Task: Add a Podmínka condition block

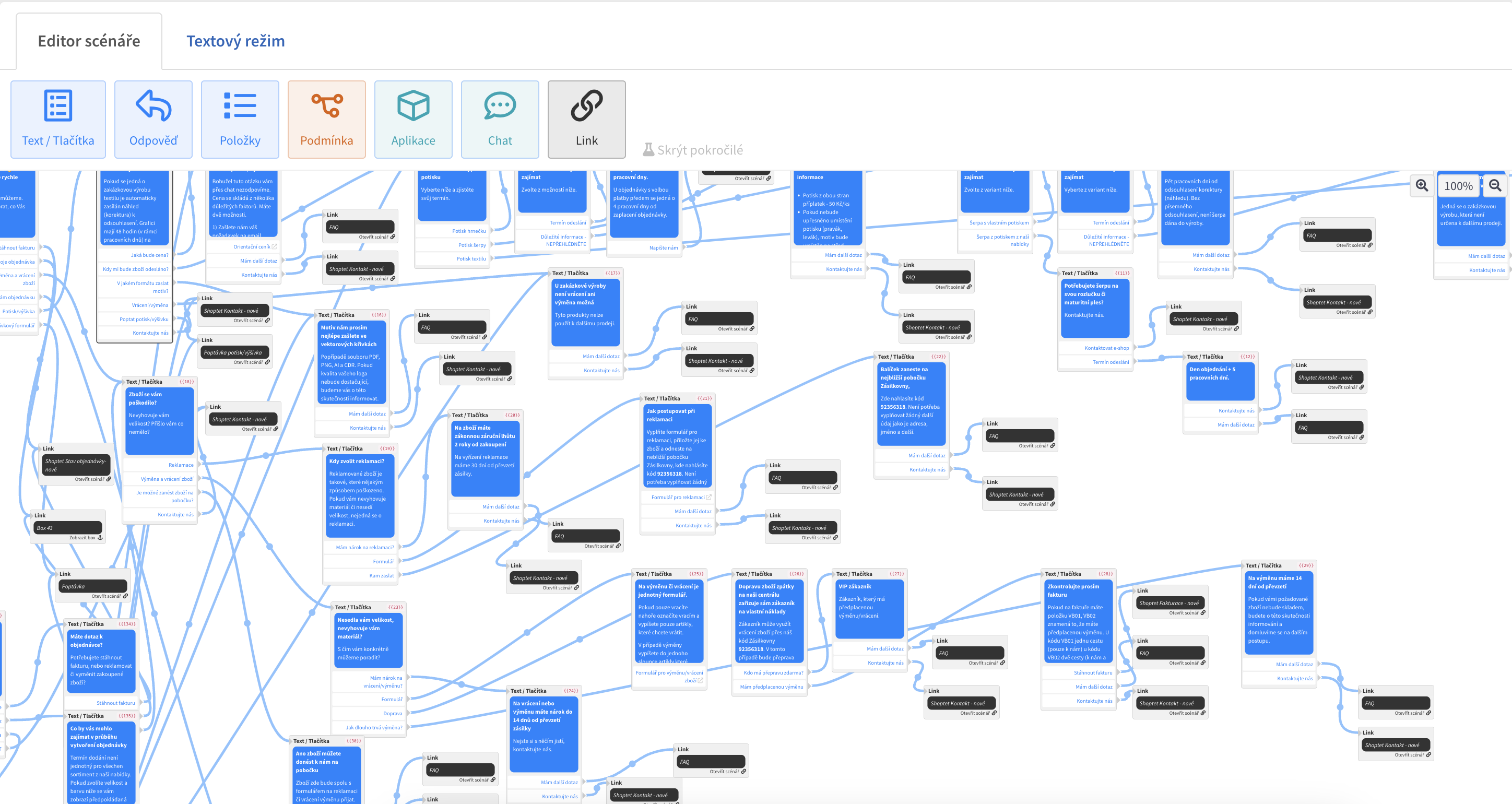Action: 326,120
